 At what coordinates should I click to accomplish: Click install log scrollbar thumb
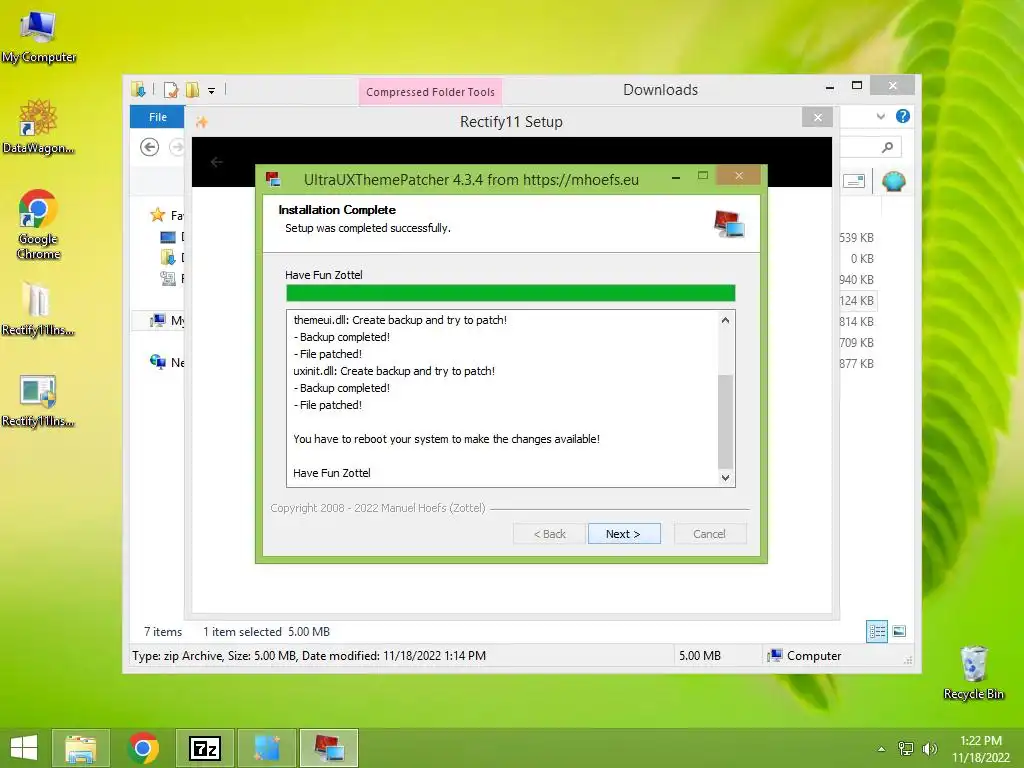(x=725, y=421)
